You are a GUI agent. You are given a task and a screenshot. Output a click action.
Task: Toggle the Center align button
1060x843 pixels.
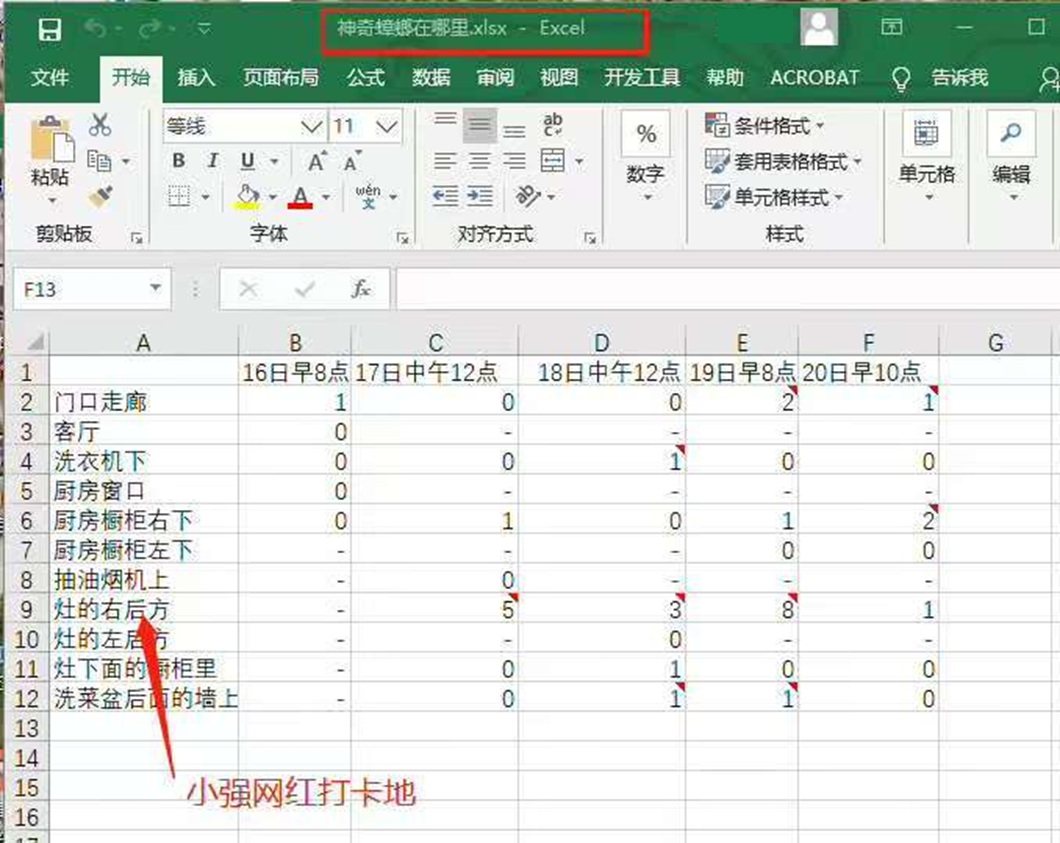480,162
